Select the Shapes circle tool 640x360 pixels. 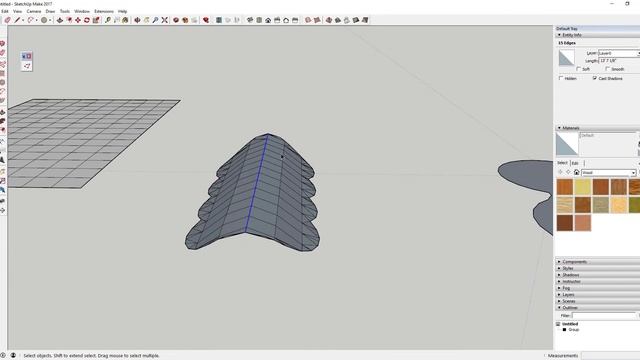(x=44, y=20)
